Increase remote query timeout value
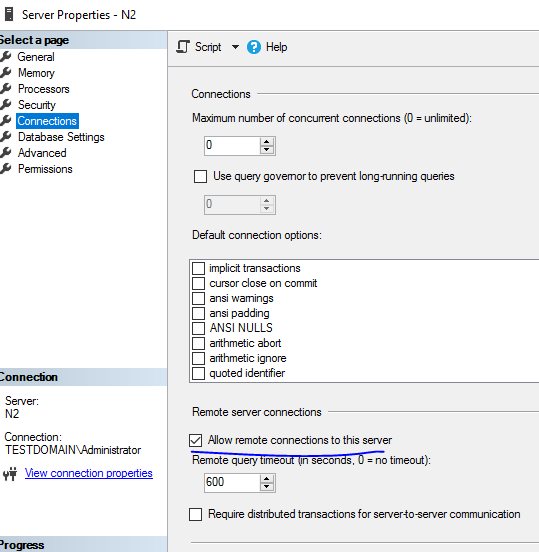Viewport: 539px width, 552px height. (267, 479)
